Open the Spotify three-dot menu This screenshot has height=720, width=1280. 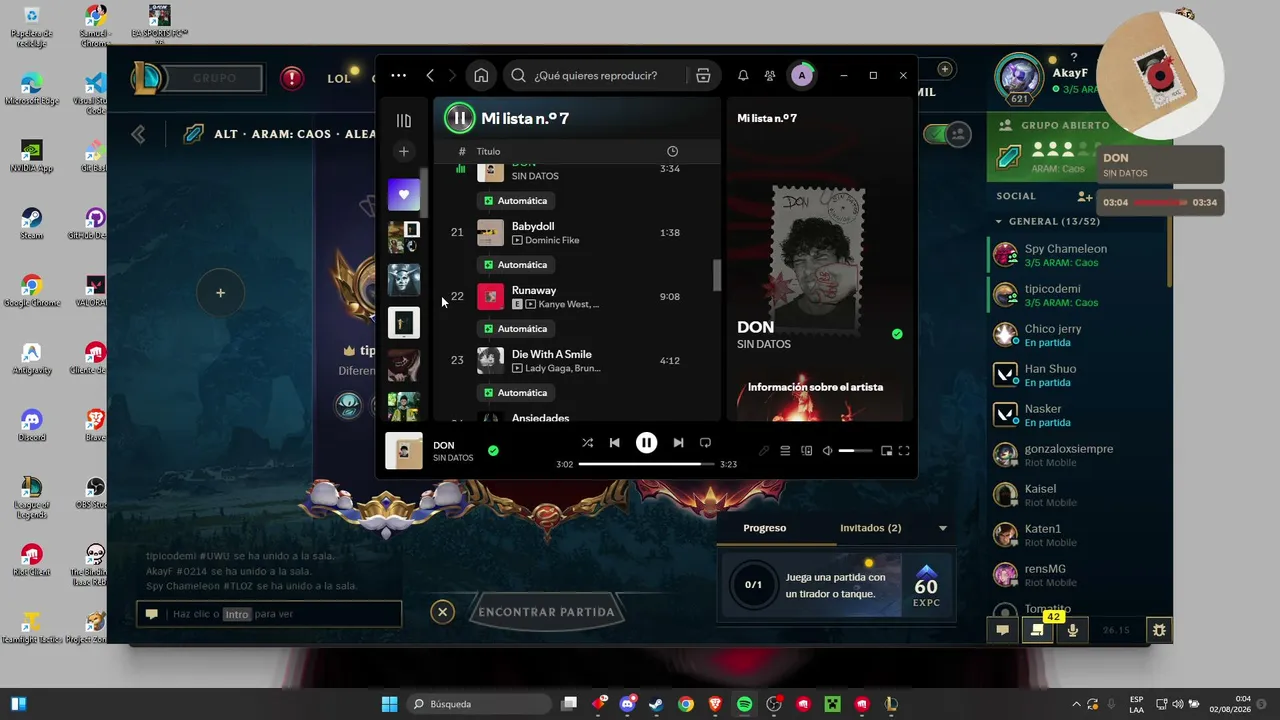pyautogui.click(x=399, y=75)
